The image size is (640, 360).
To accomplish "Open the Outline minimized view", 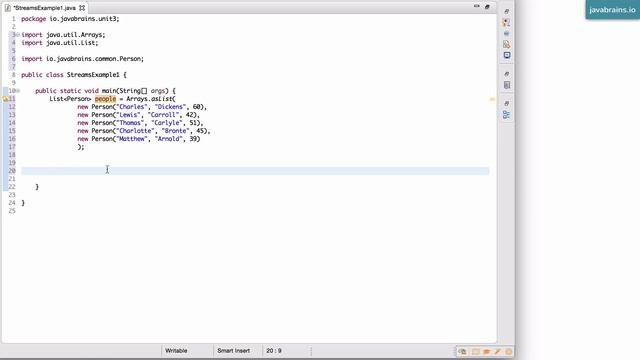I will (507, 115).
